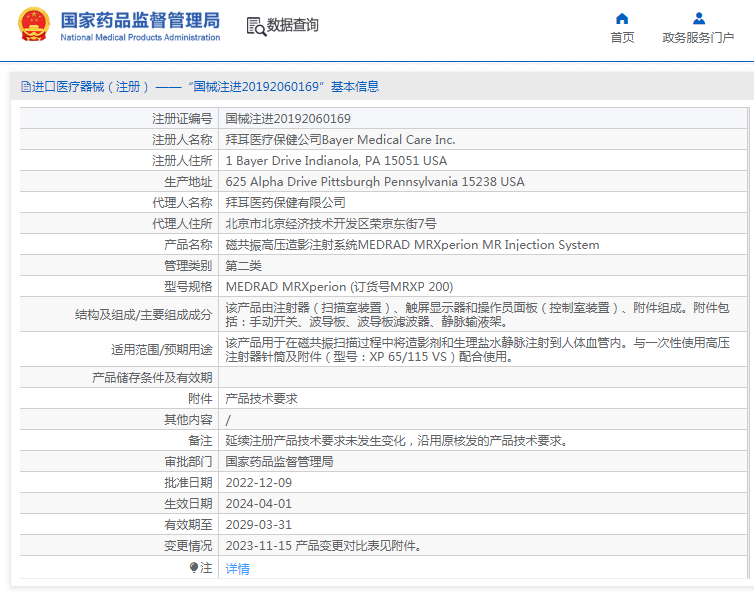Click the 备注 row label

coord(200,441)
